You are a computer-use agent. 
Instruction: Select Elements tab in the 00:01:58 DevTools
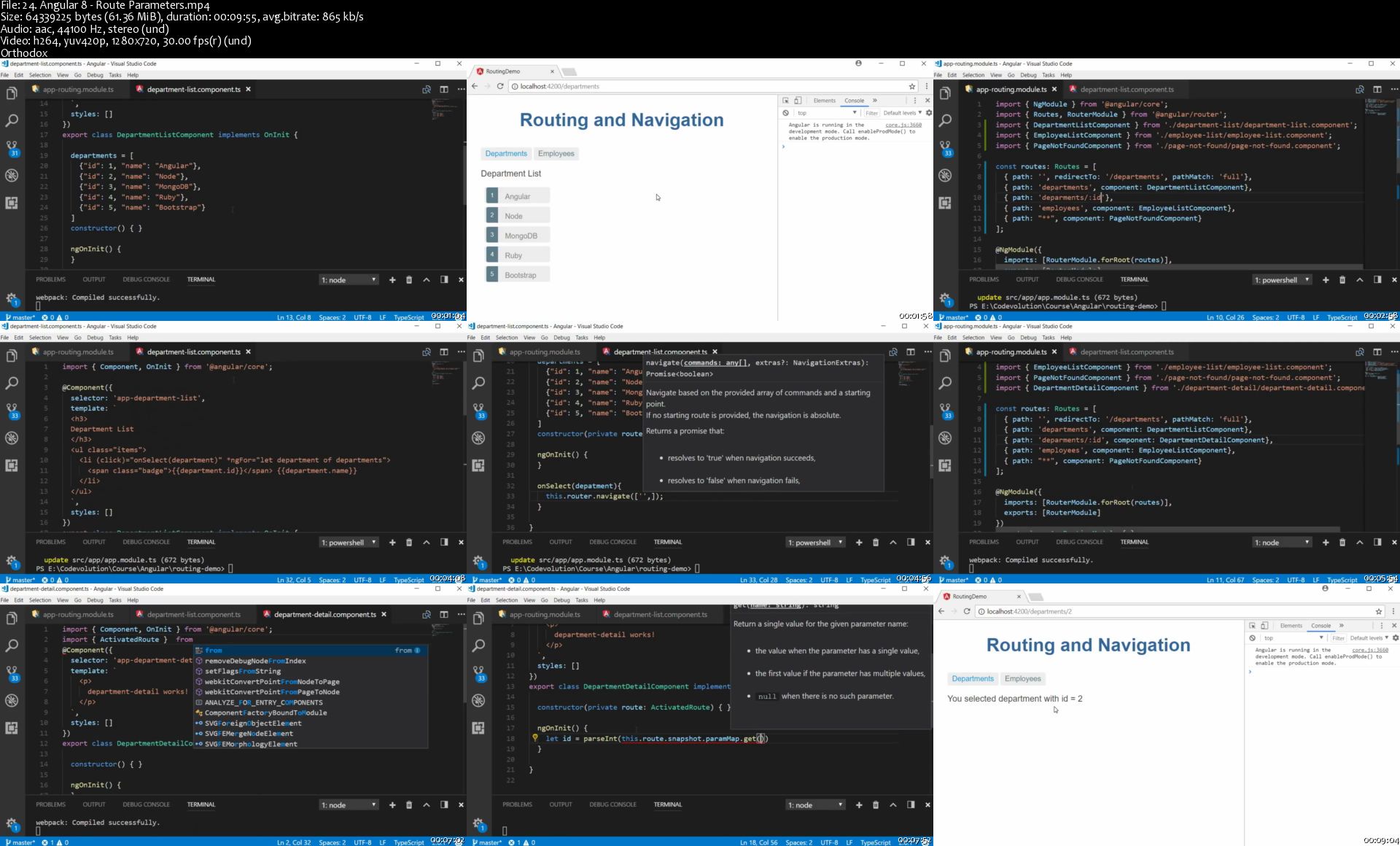824,101
